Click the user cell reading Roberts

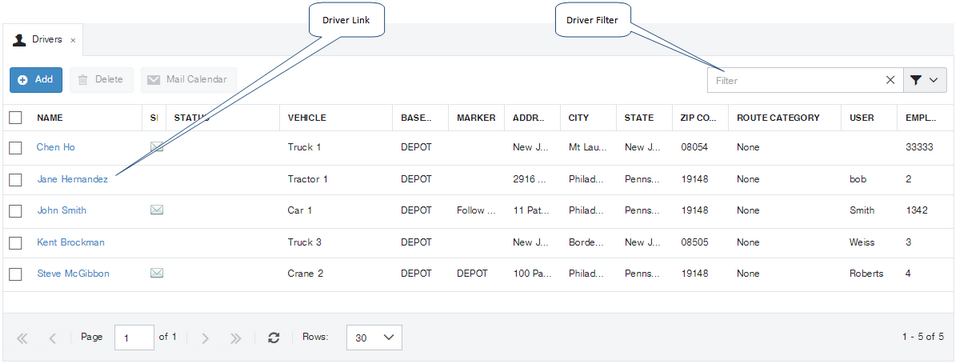click(x=866, y=274)
